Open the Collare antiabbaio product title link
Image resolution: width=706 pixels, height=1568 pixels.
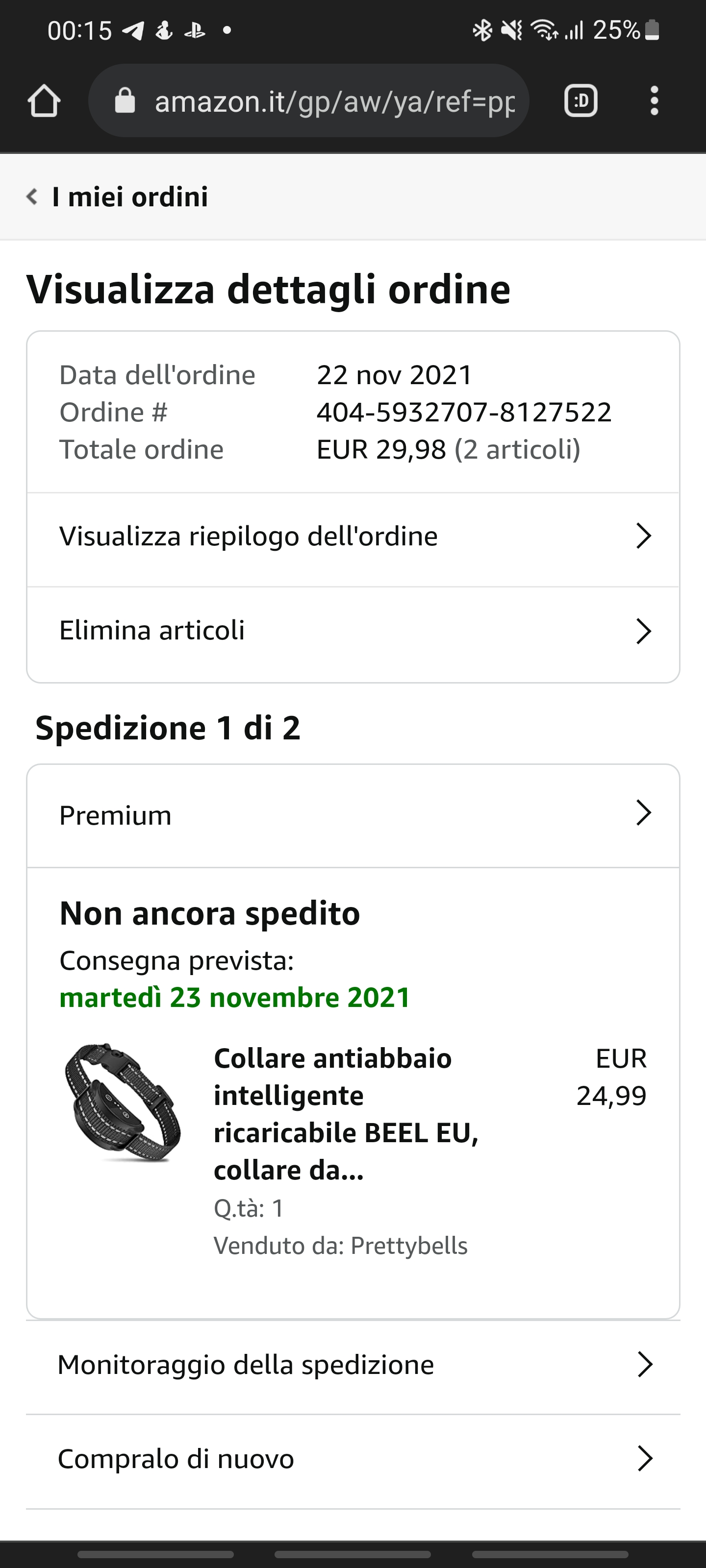346,1114
